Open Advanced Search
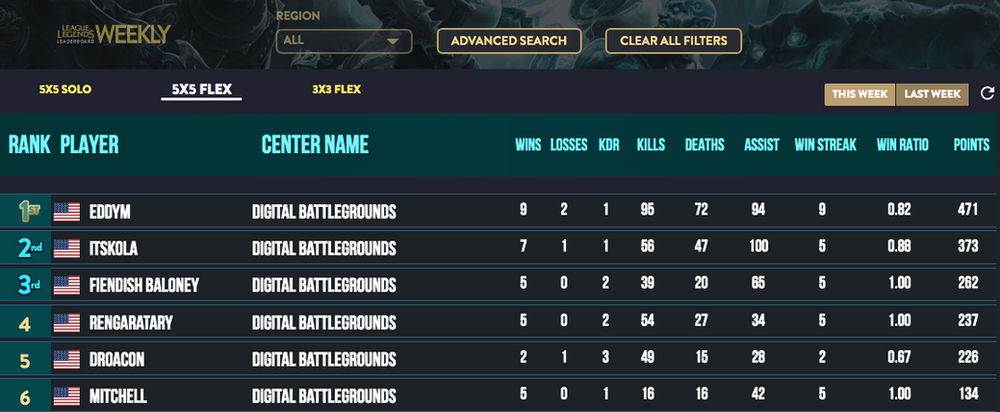This screenshot has height=412, width=1000. [x=509, y=41]
